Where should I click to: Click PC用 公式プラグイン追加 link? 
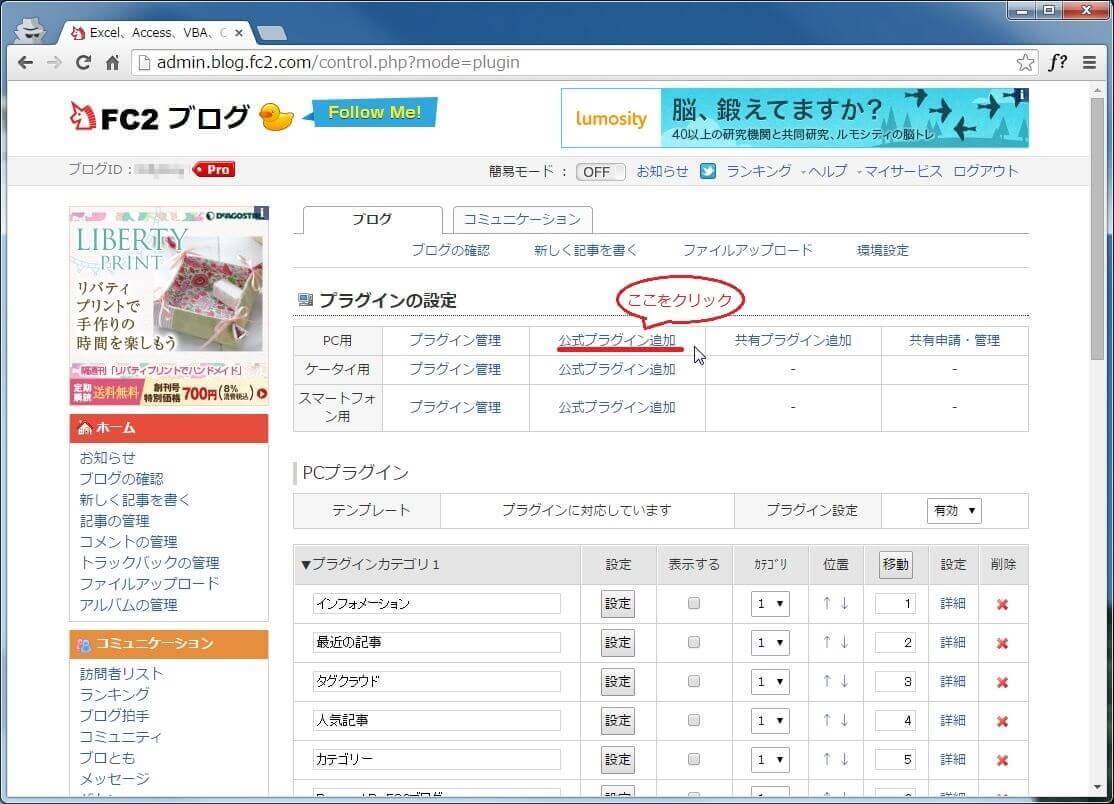(x=616, y=340)
